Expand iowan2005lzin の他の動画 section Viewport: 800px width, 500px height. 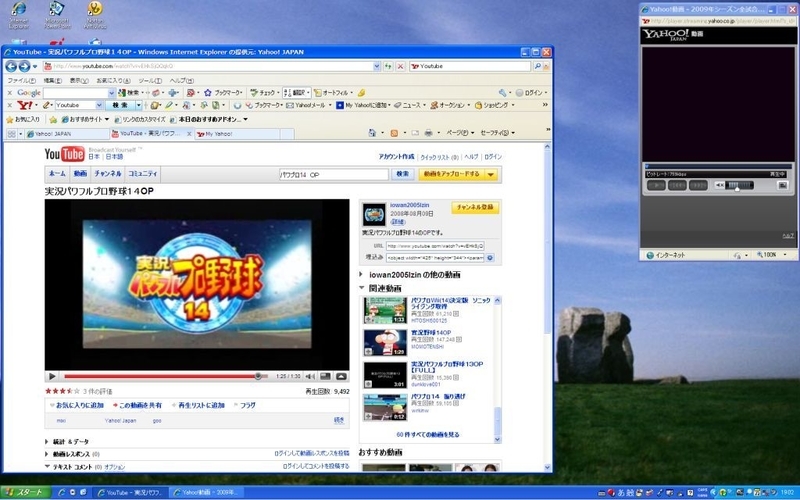[x=362, y=274]
